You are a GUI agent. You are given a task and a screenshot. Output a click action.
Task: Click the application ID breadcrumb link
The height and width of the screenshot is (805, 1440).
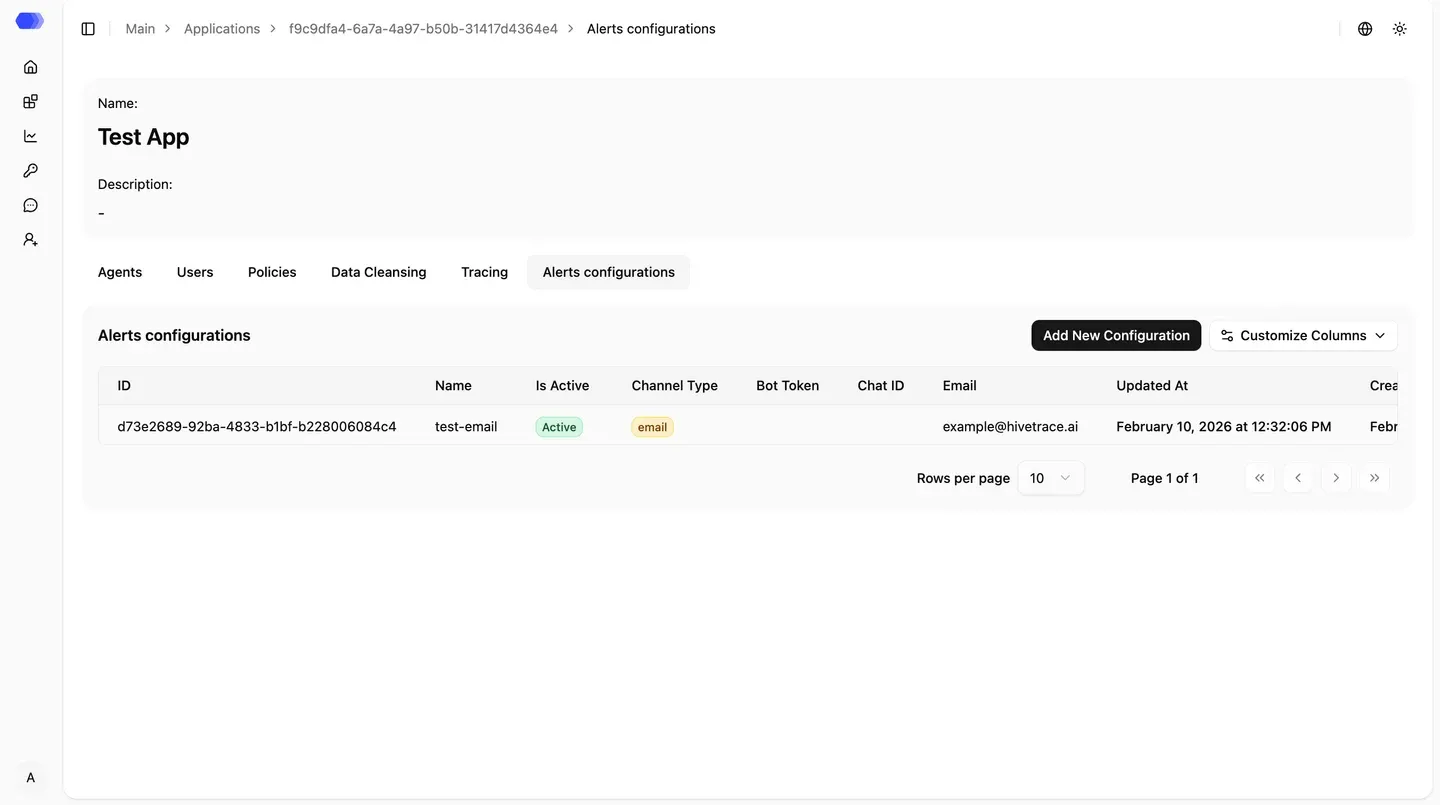pos(423,29)
